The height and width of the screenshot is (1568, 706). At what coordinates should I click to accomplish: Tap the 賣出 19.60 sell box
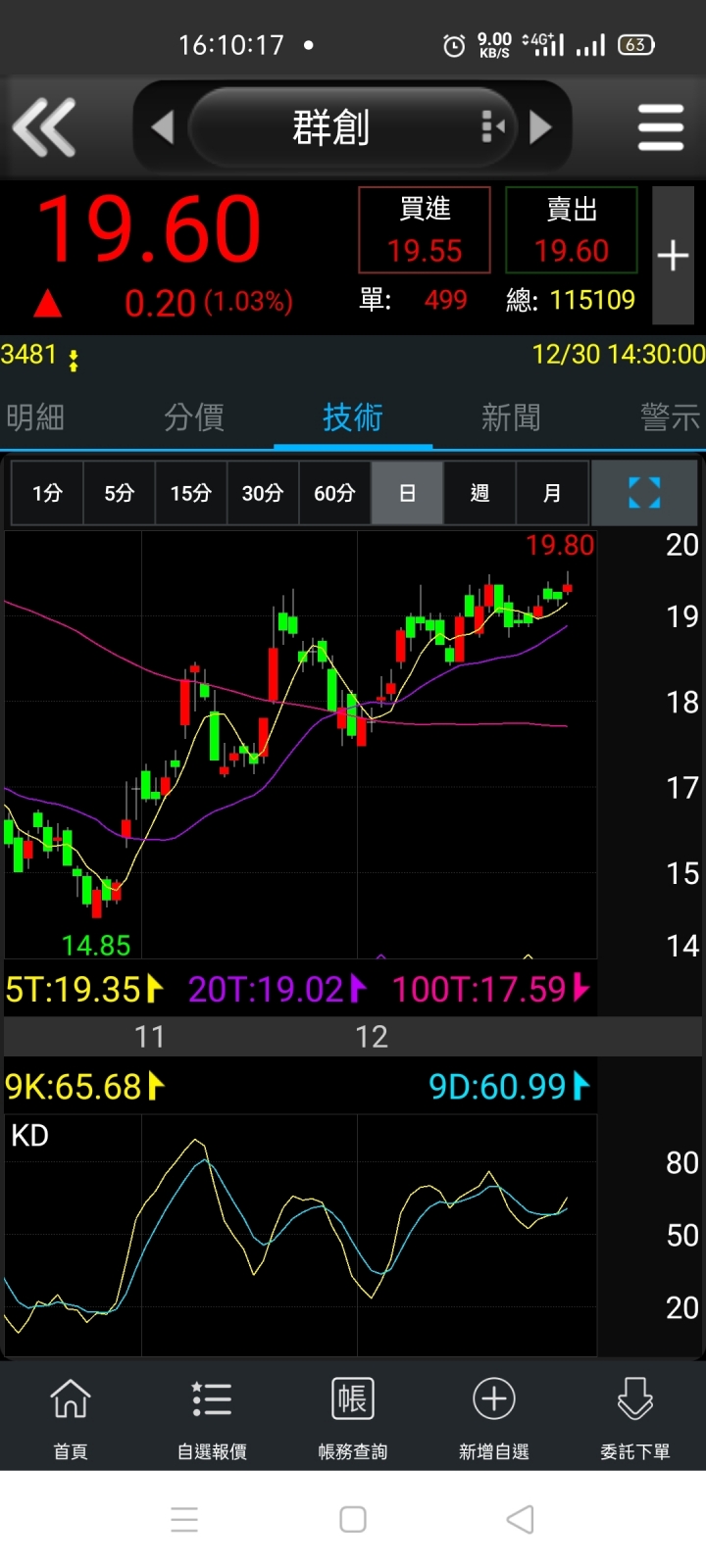coord(572,230)
